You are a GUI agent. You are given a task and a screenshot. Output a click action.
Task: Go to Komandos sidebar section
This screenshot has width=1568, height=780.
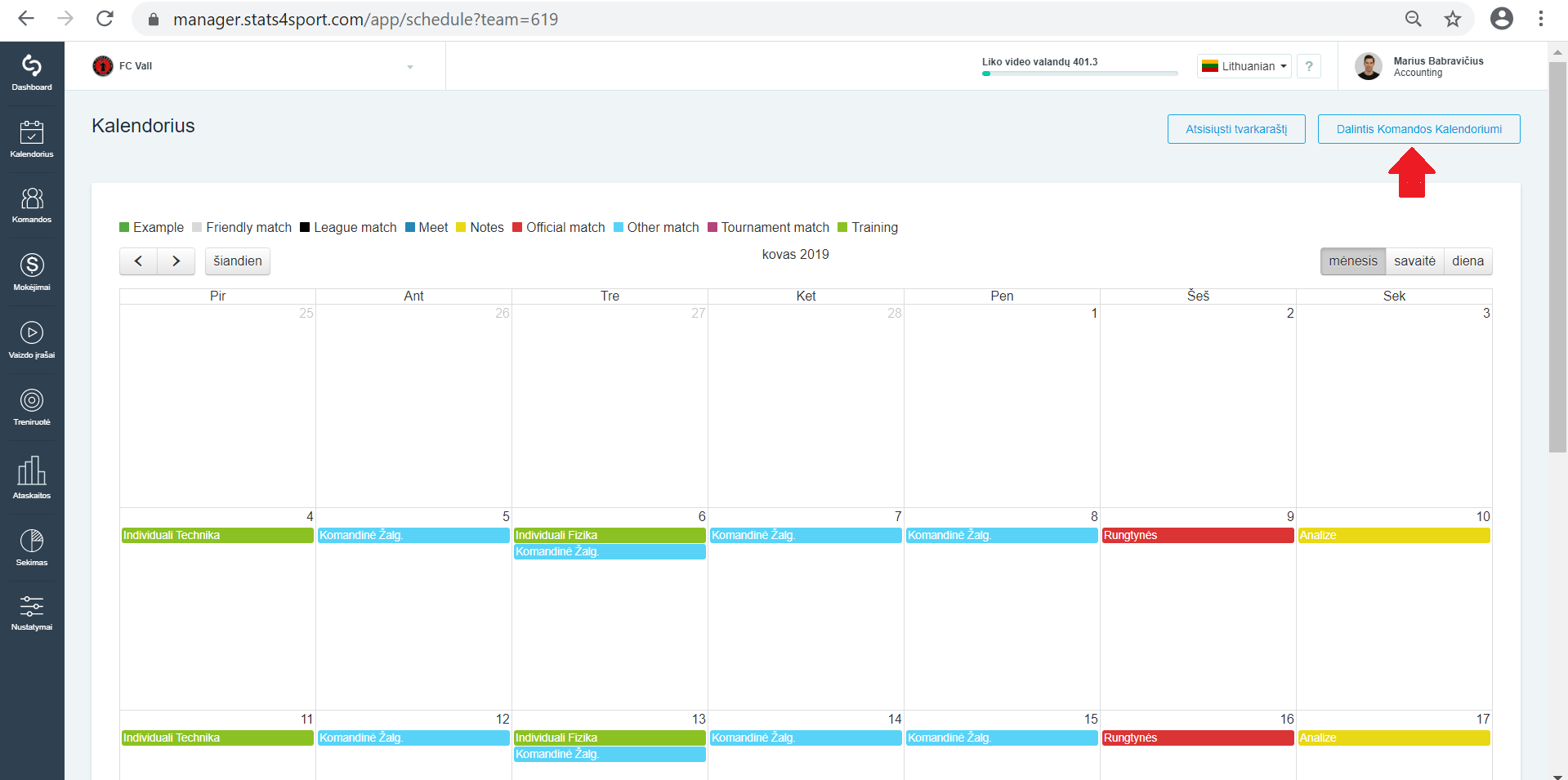pyautogui.click(x=32, y=205)
